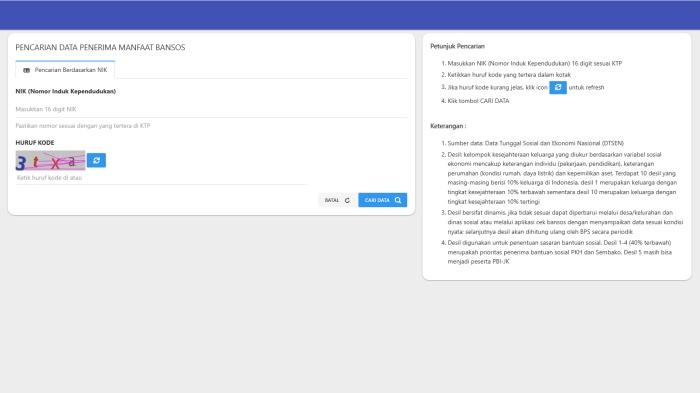Click text 'Ketikkan huruf kode yang tertera dalam kotak'
The width and height of the screenshot is (700, 393).
pyautogui.click(x=509, y=75)
